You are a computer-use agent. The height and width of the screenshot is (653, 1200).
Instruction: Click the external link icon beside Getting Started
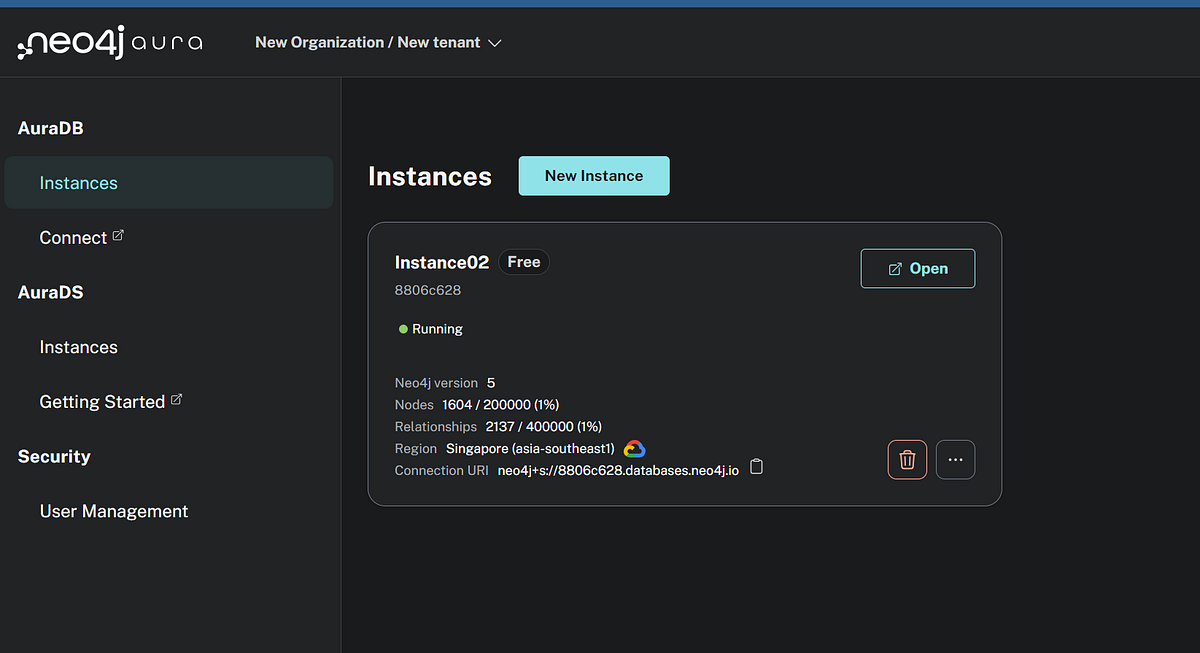coord(178,397)
